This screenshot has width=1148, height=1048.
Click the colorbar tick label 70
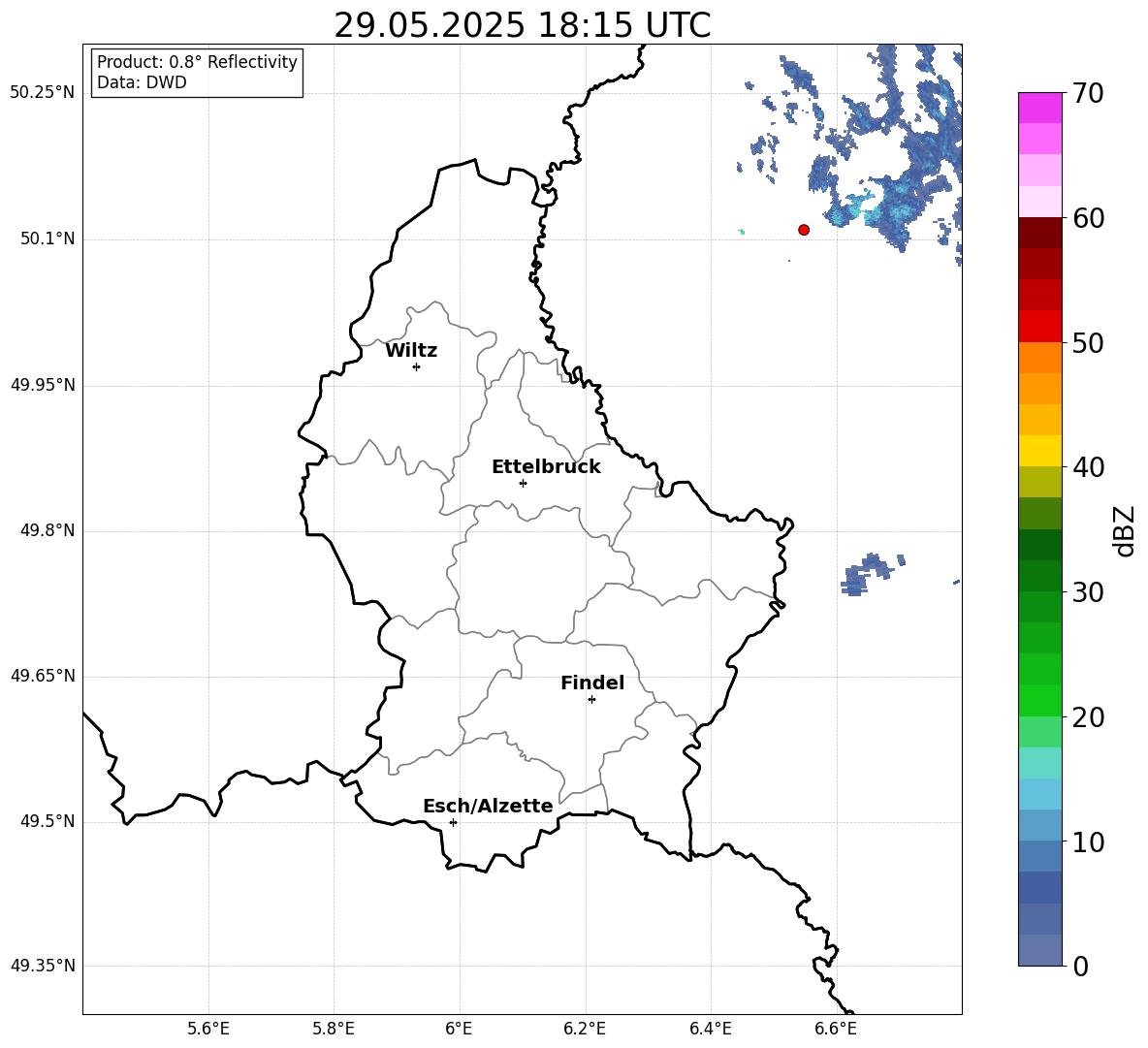(1088, 93)
